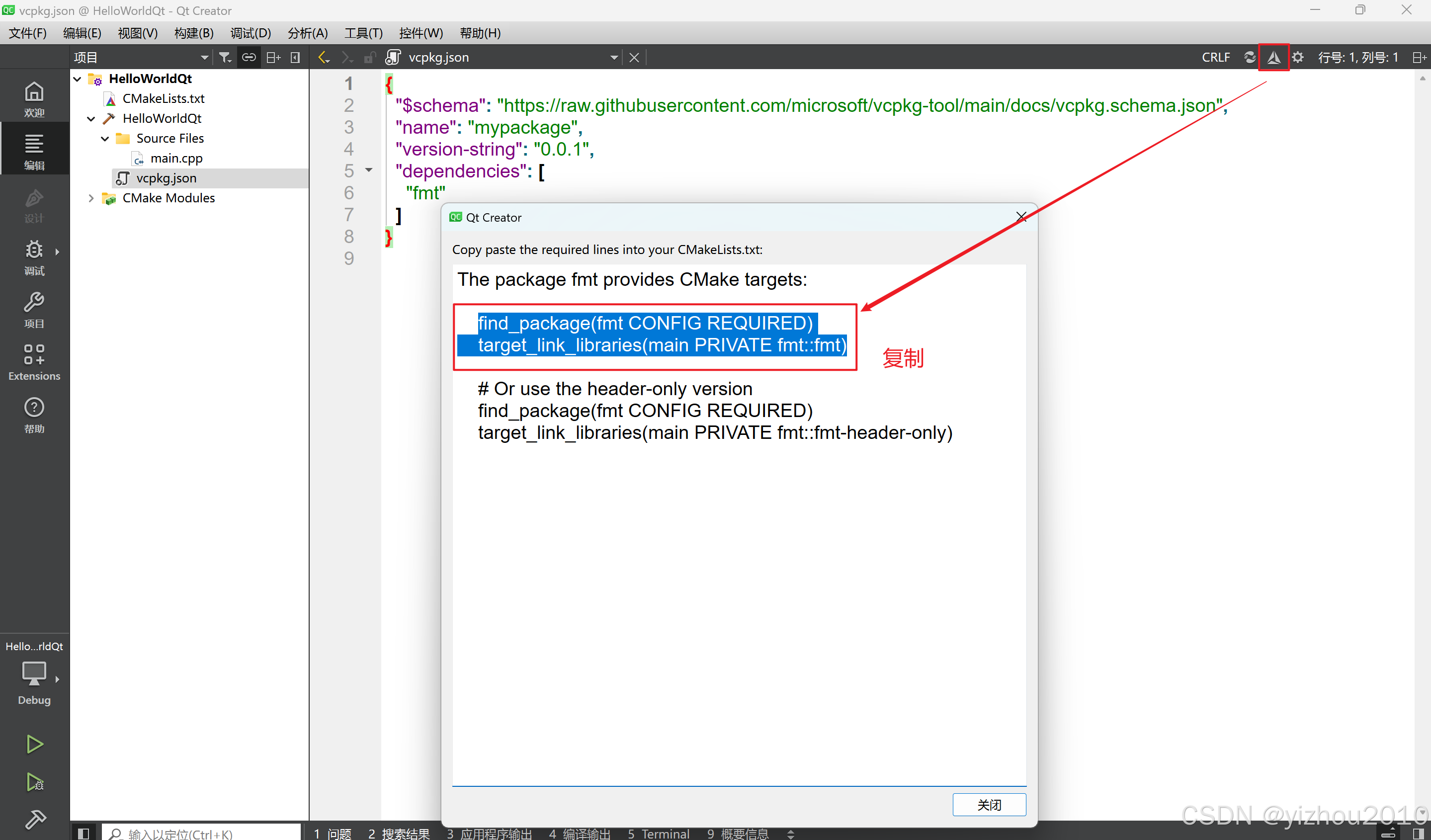Open the 编辑(E) menu
This screenshot has height=840, width=1431.
(x=83, y=33)
